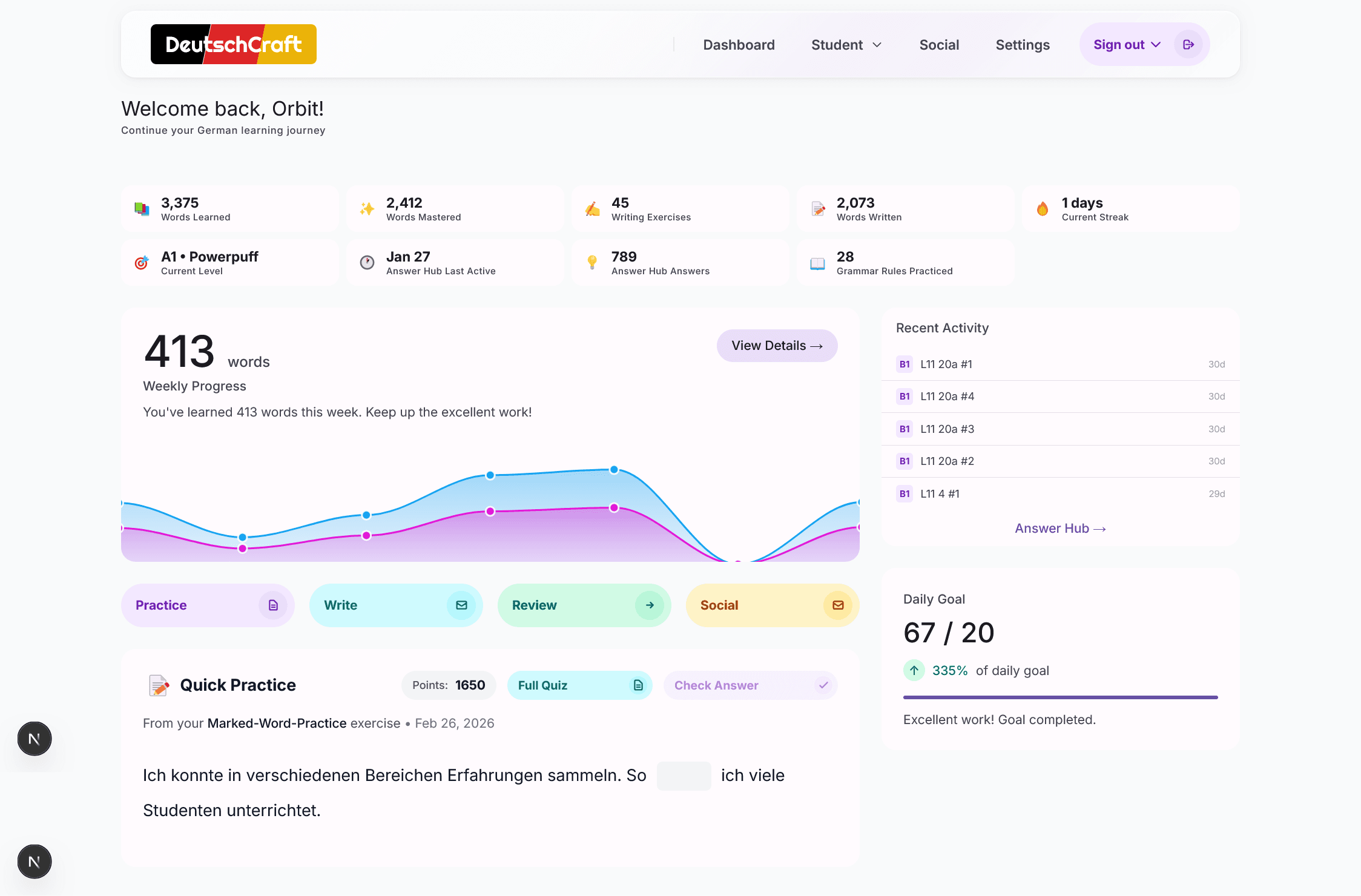Open the Settings menu item
The height and width of the screenshot is (896, 1361).
[x=1022, y=44]
